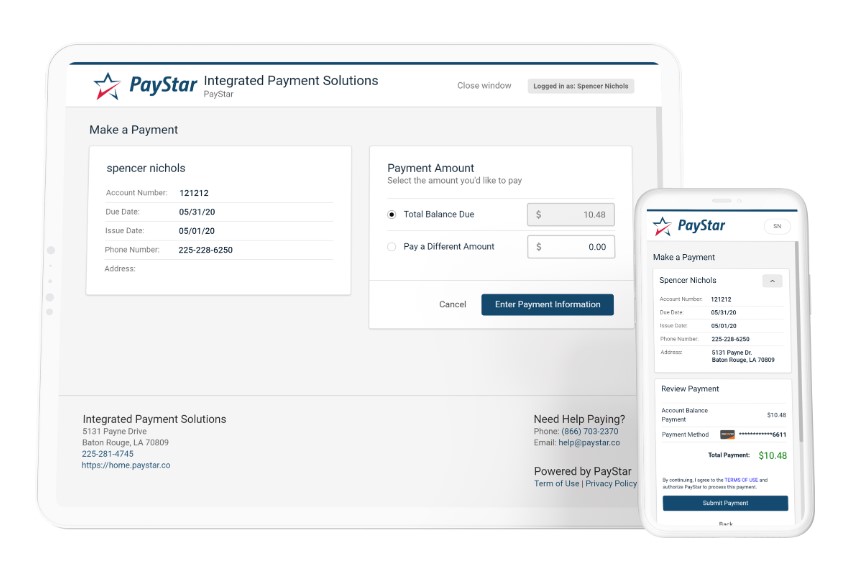Click the credit card icon beside Payment Method
Viewport: 850px width, 569px height.
tap(727, 435)
